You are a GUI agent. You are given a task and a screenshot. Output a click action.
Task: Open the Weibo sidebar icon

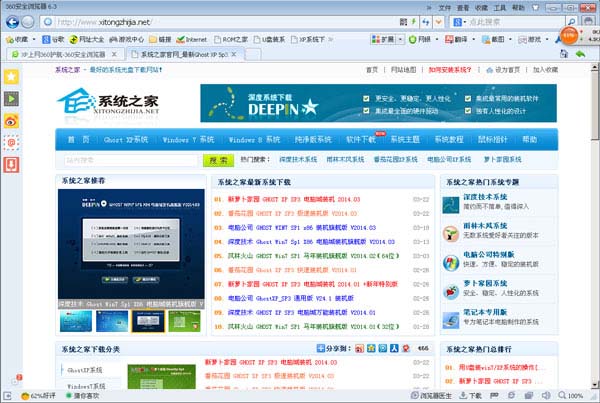(x=11, y=120)
